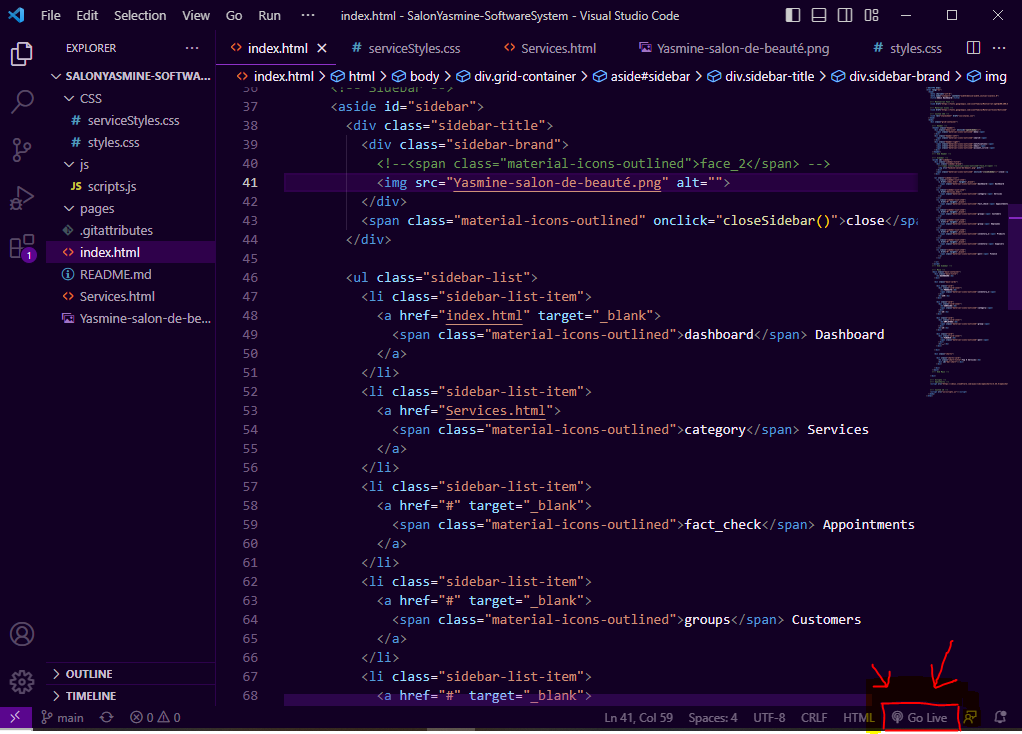This screenshot has width=1022, height=734.
Task: Open the Extensions view
Action: coord(22,247)
